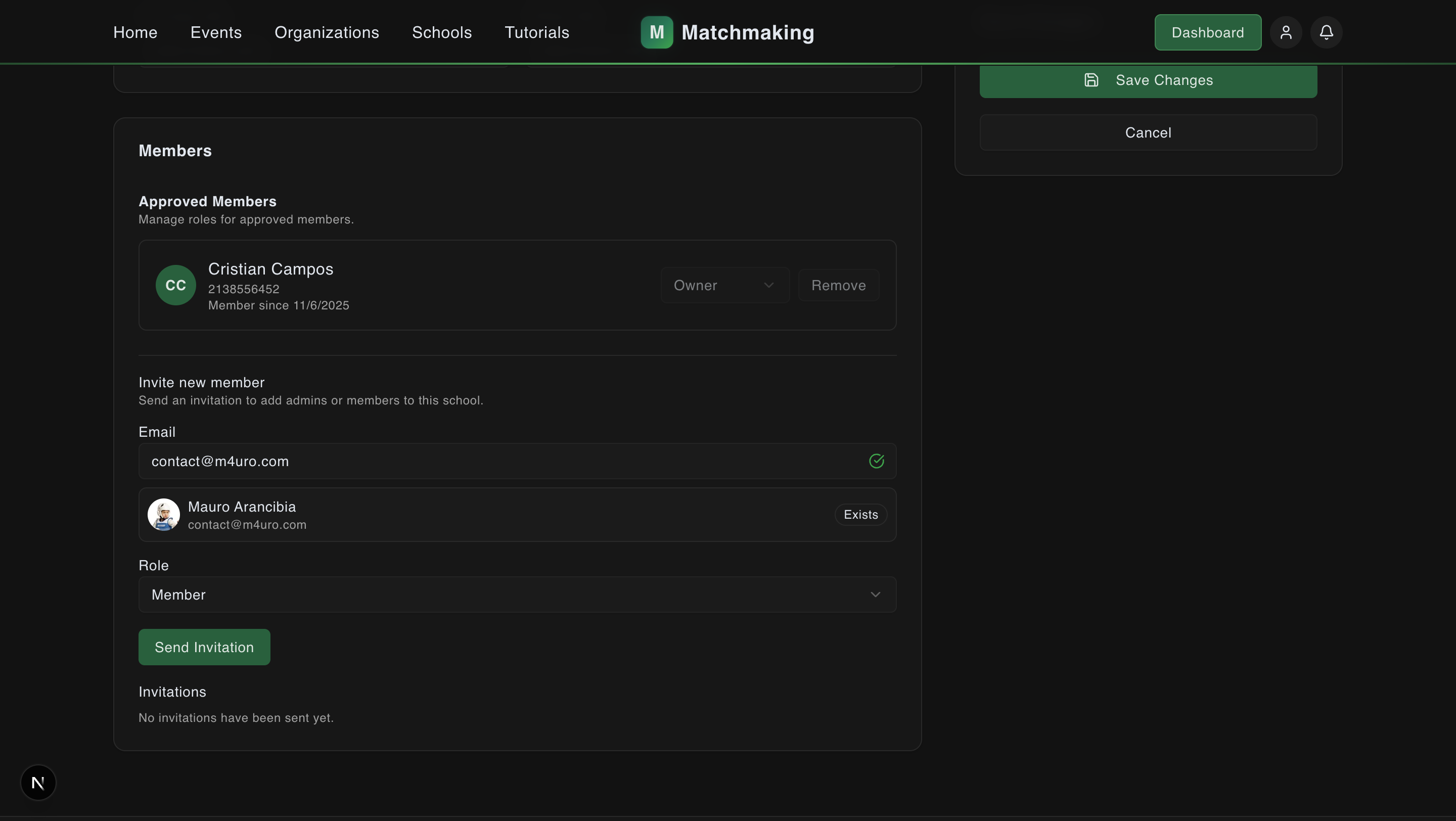Click the green M Matchmaking logo
1456x821 pixels.
(x=657, y=32)
